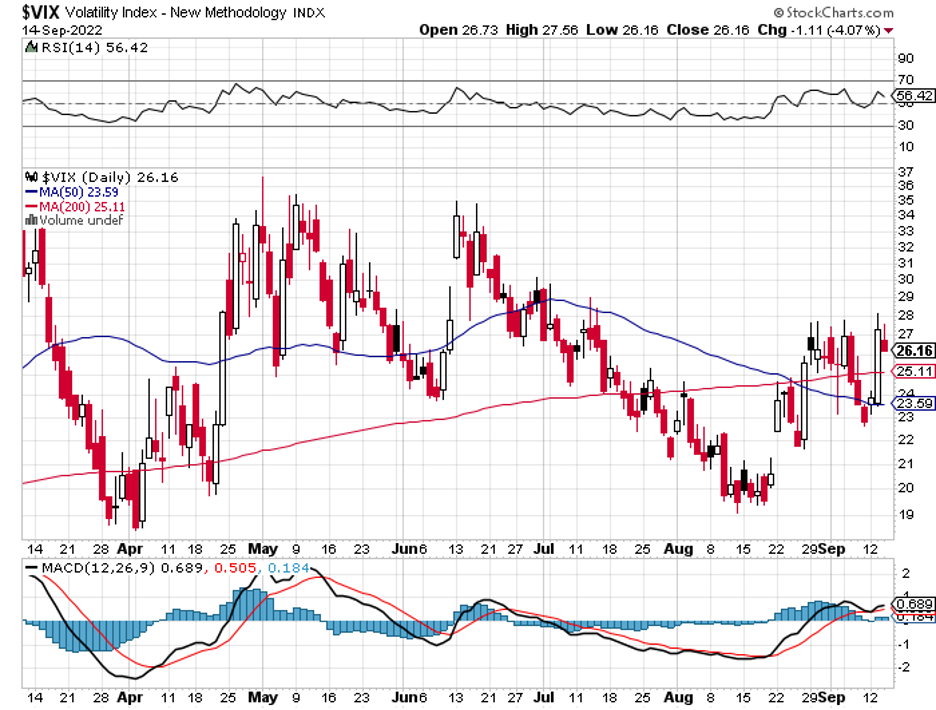Click the blue MA(50) legend line swatch

31,192
